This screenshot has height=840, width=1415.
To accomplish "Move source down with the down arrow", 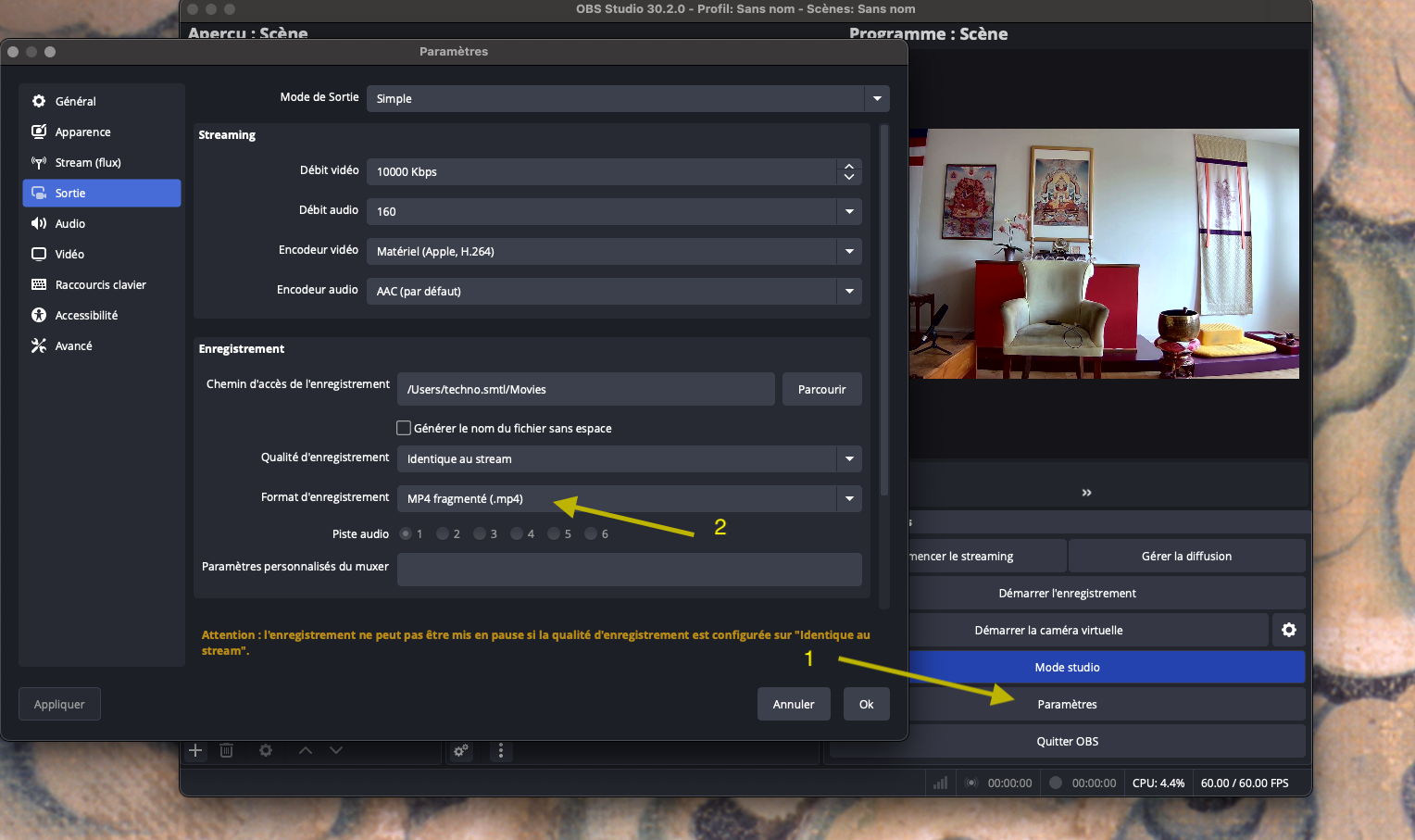I will pos(336,750).
